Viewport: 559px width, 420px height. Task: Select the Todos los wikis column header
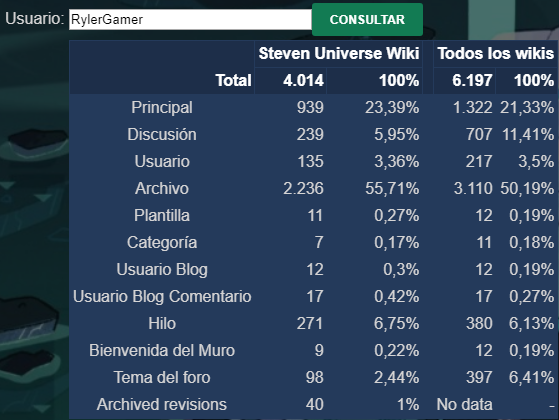point(496,54)
